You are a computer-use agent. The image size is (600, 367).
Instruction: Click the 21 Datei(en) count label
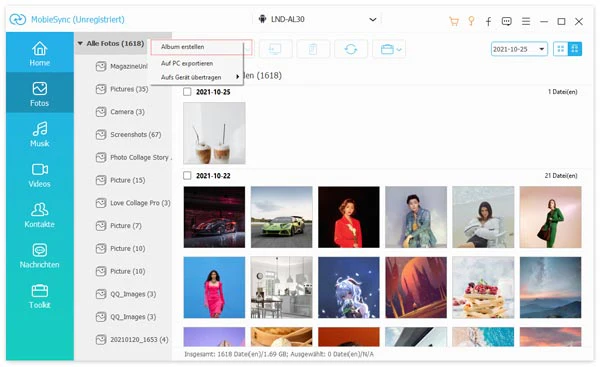coord(561,176)
